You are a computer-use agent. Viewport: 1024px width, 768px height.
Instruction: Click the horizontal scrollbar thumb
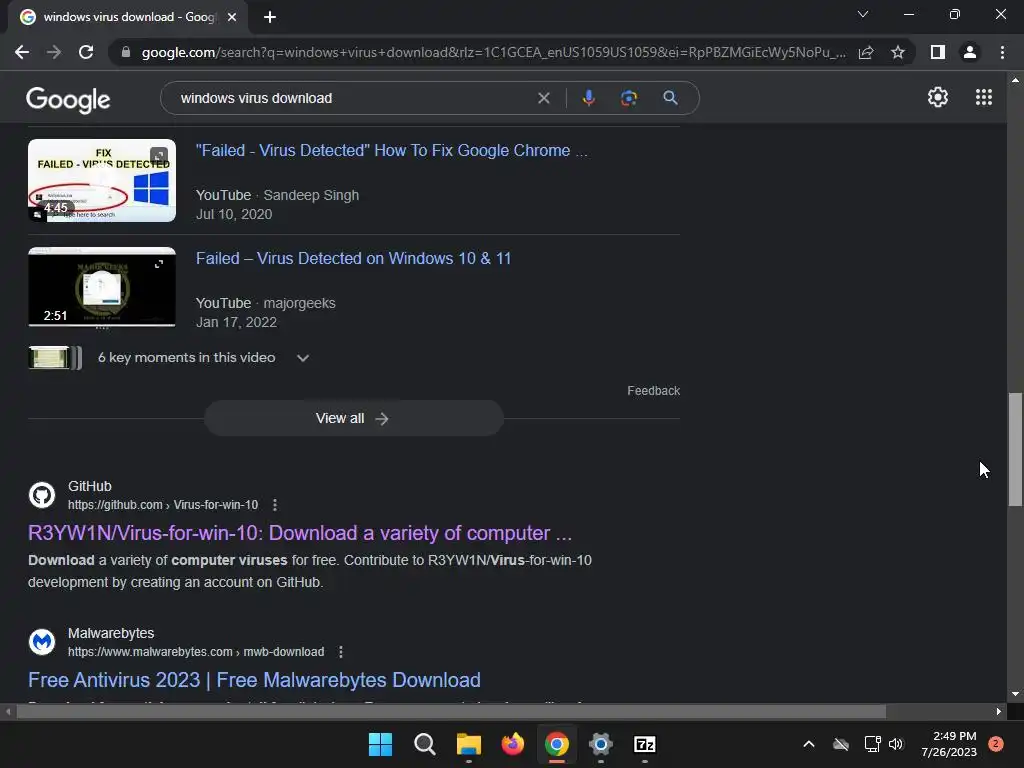coord(451,711)
